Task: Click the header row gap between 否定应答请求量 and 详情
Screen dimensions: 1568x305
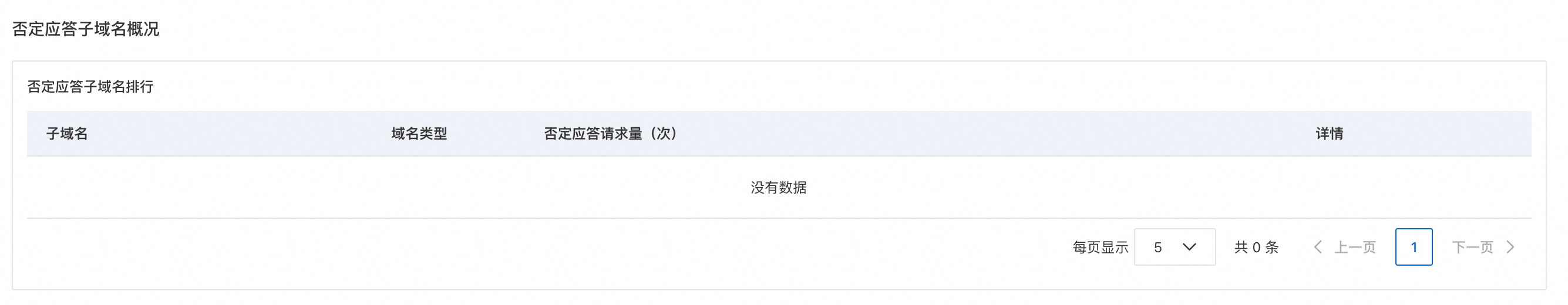Action: coord(997,134)
